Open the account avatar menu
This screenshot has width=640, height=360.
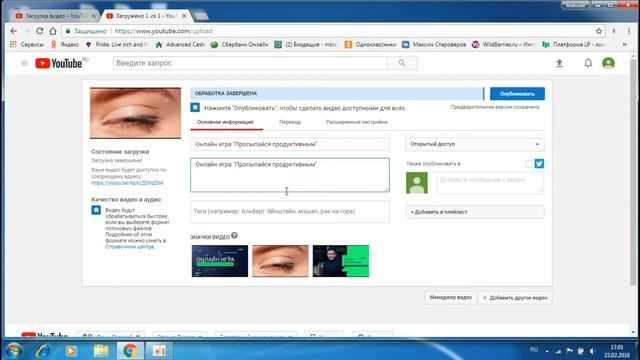(x=608, y=63)
